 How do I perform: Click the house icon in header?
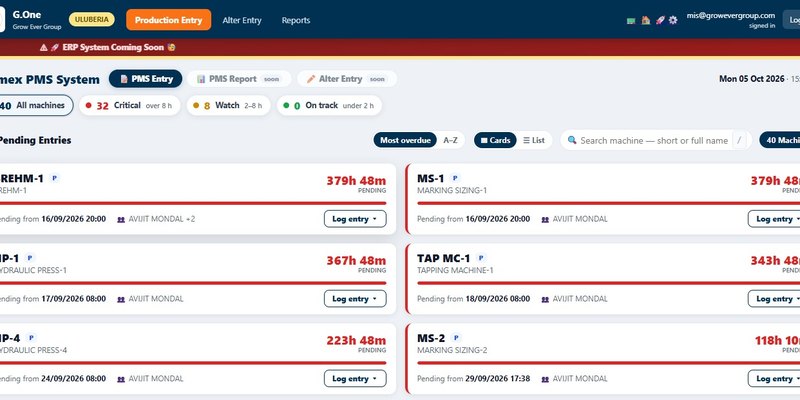click(645, 20)
